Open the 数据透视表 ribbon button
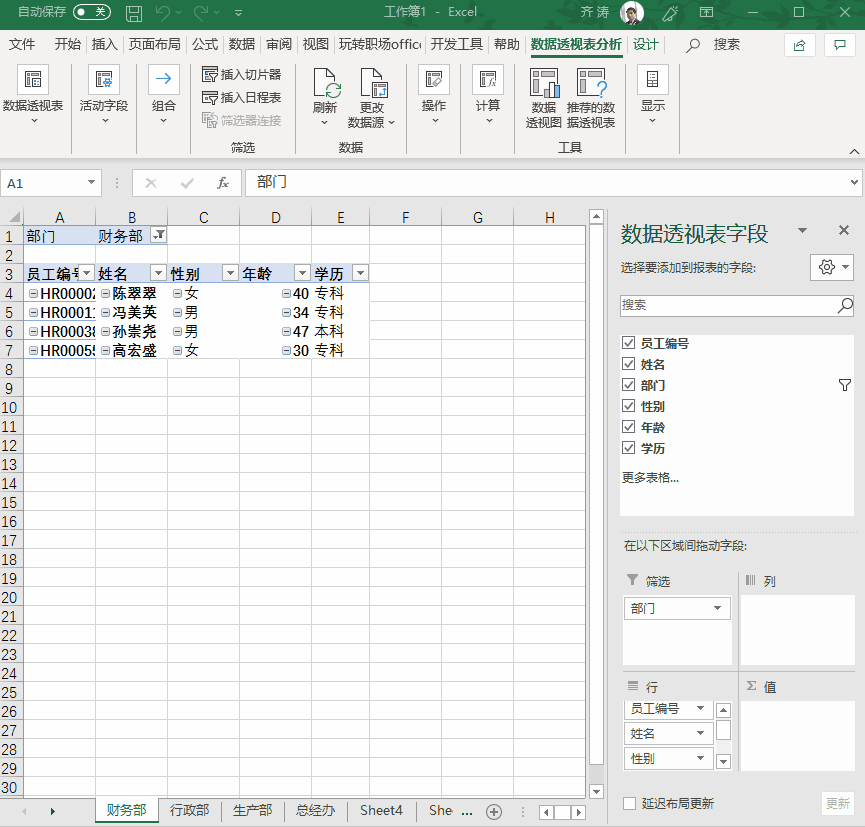The height and width of the screenshot is (827, 865). [33, 95]
